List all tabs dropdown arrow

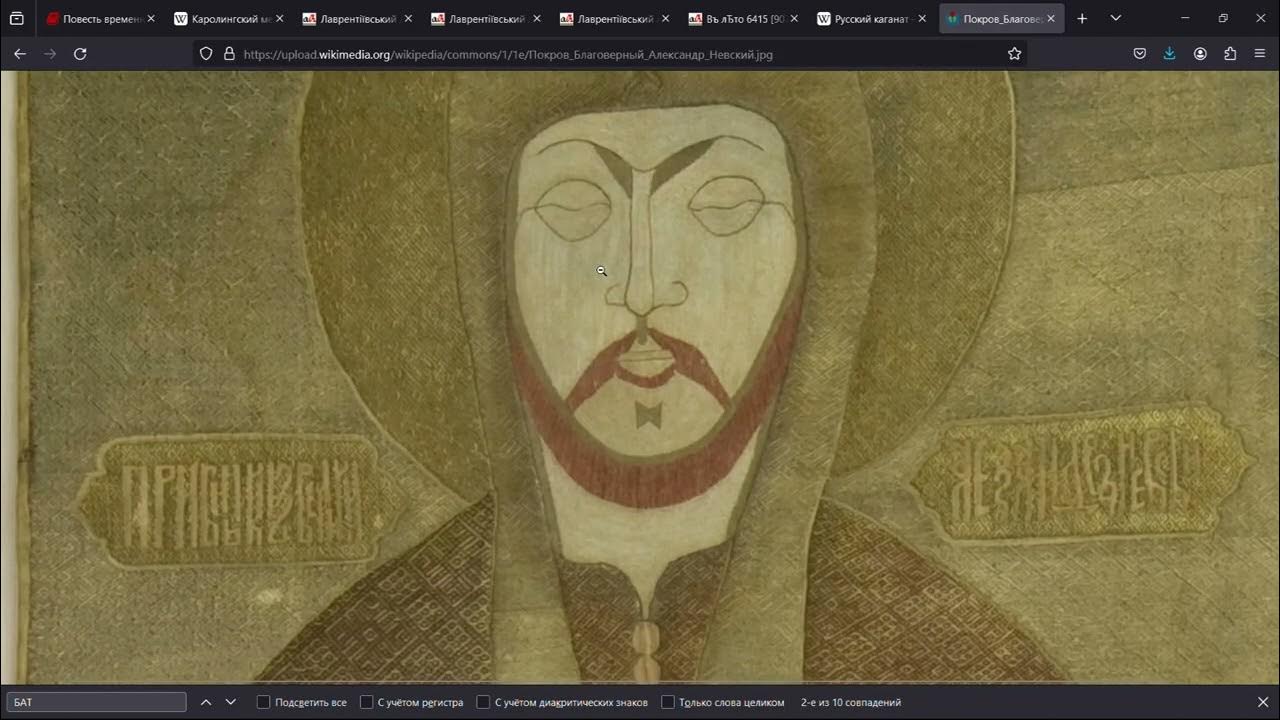coord(1116,18)
